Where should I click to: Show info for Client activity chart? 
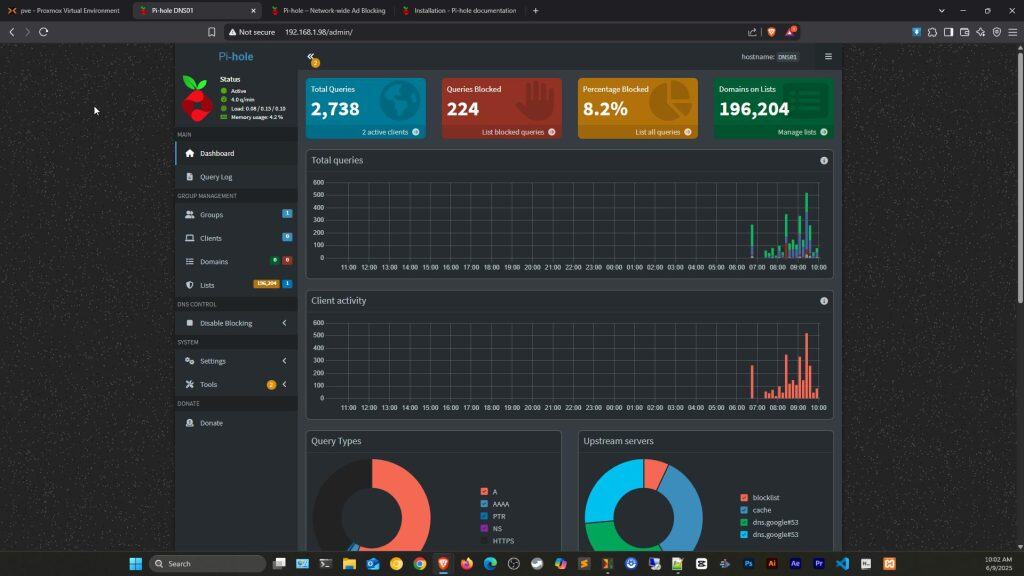pyautogui.click(x=824, y=301)
